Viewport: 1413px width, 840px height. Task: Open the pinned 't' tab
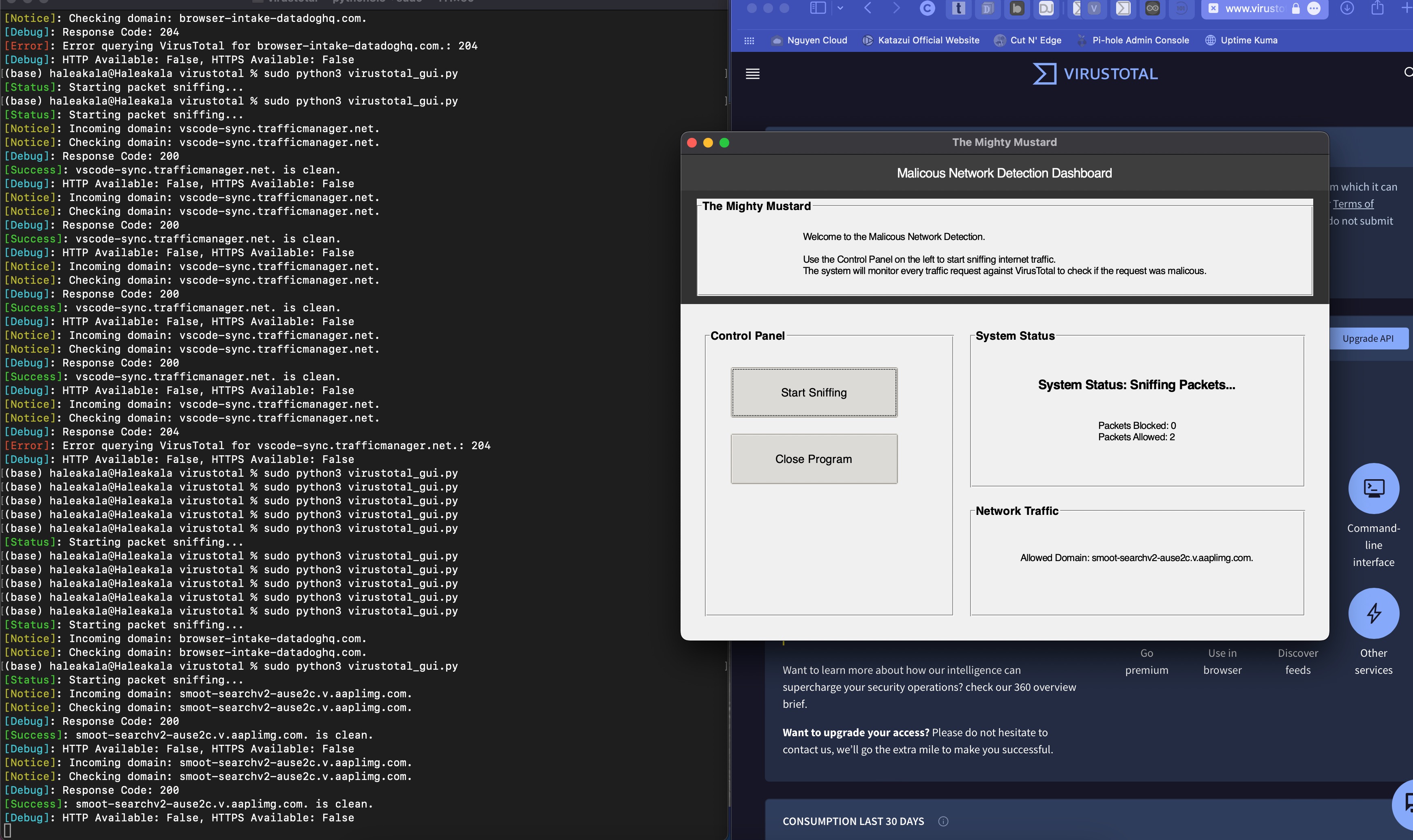pos(958,8)
